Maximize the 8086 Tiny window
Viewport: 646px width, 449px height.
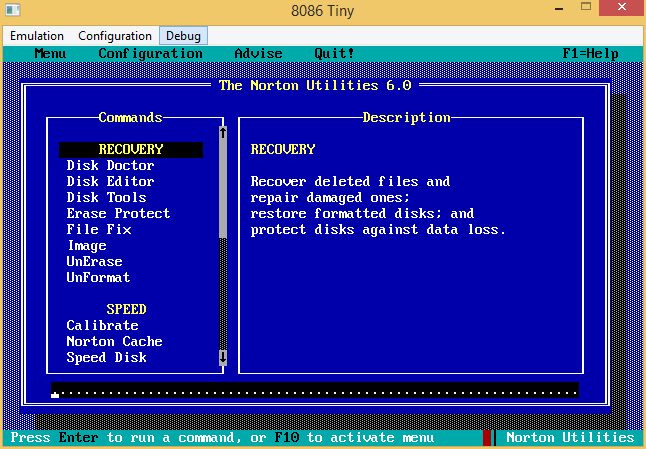(586, 7)
